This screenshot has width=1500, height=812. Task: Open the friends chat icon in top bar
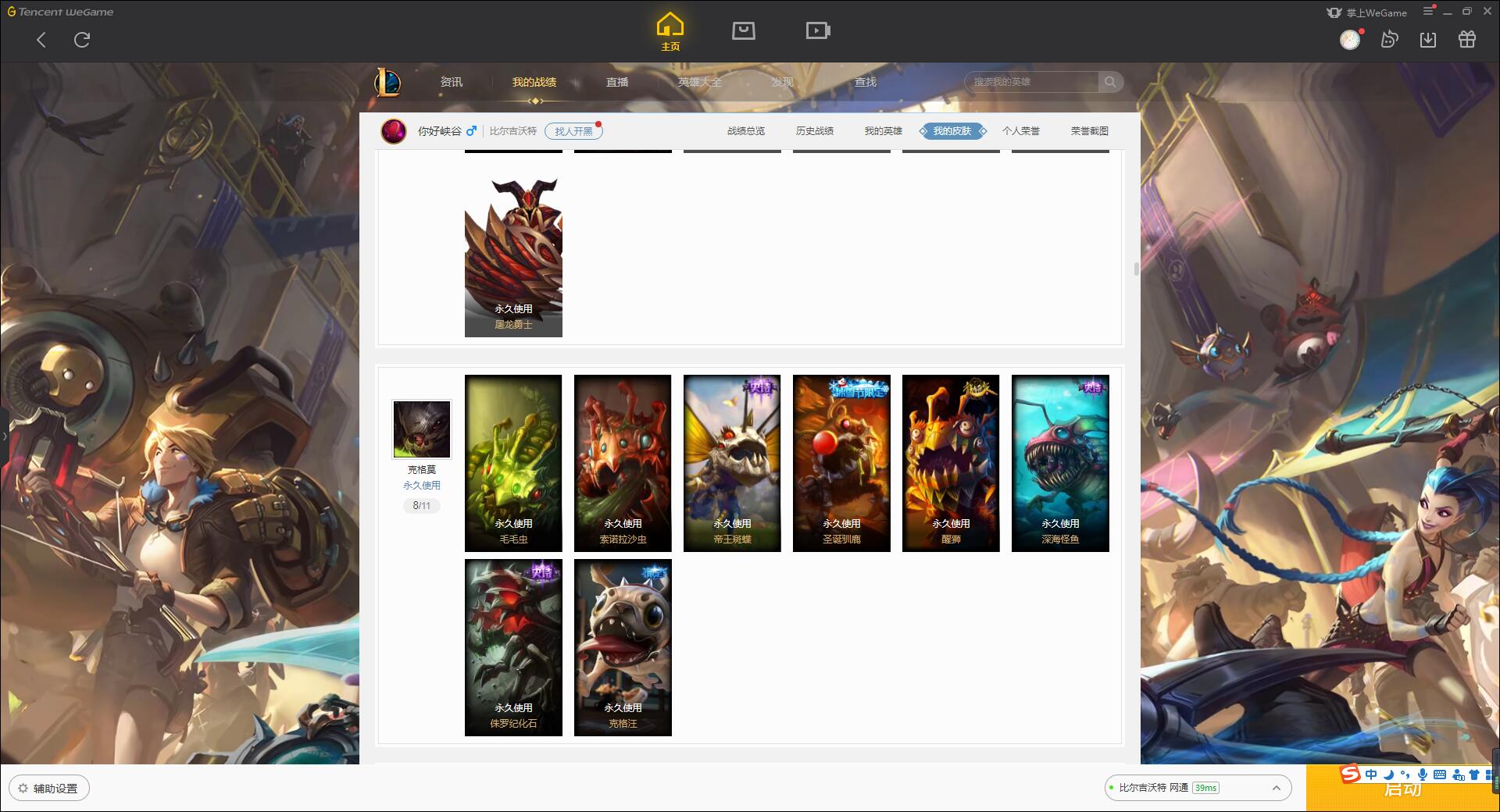click(1389, 40)
